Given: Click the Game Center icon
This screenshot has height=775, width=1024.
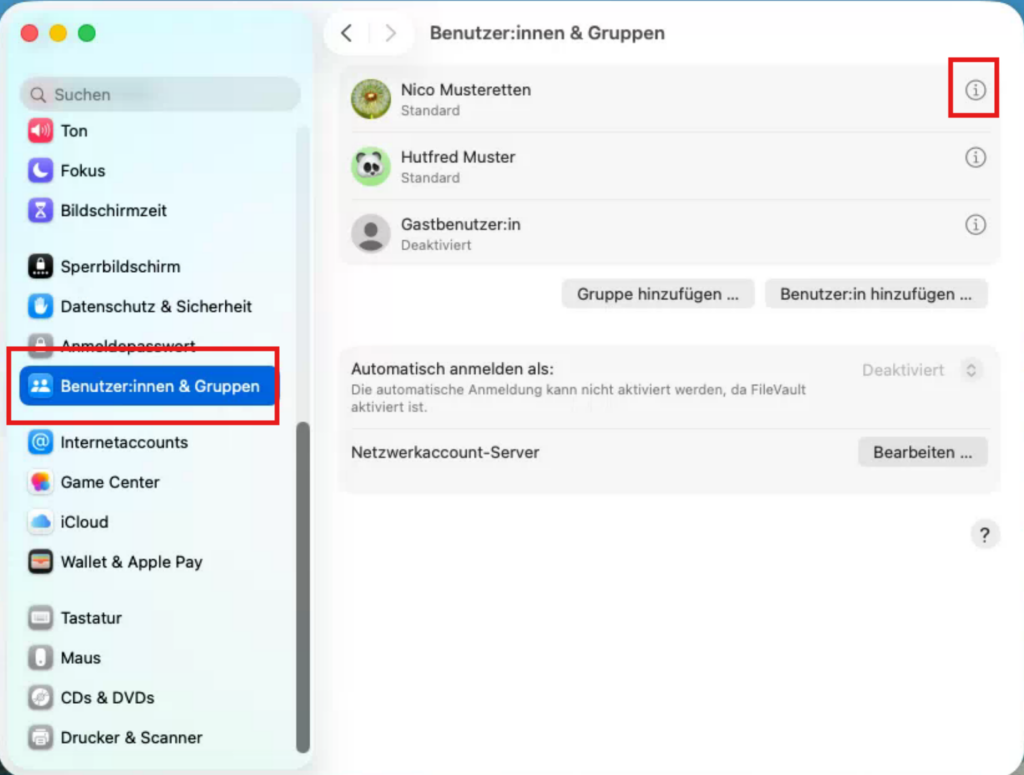Looking at the screenshot, I should tap(40, 482).
